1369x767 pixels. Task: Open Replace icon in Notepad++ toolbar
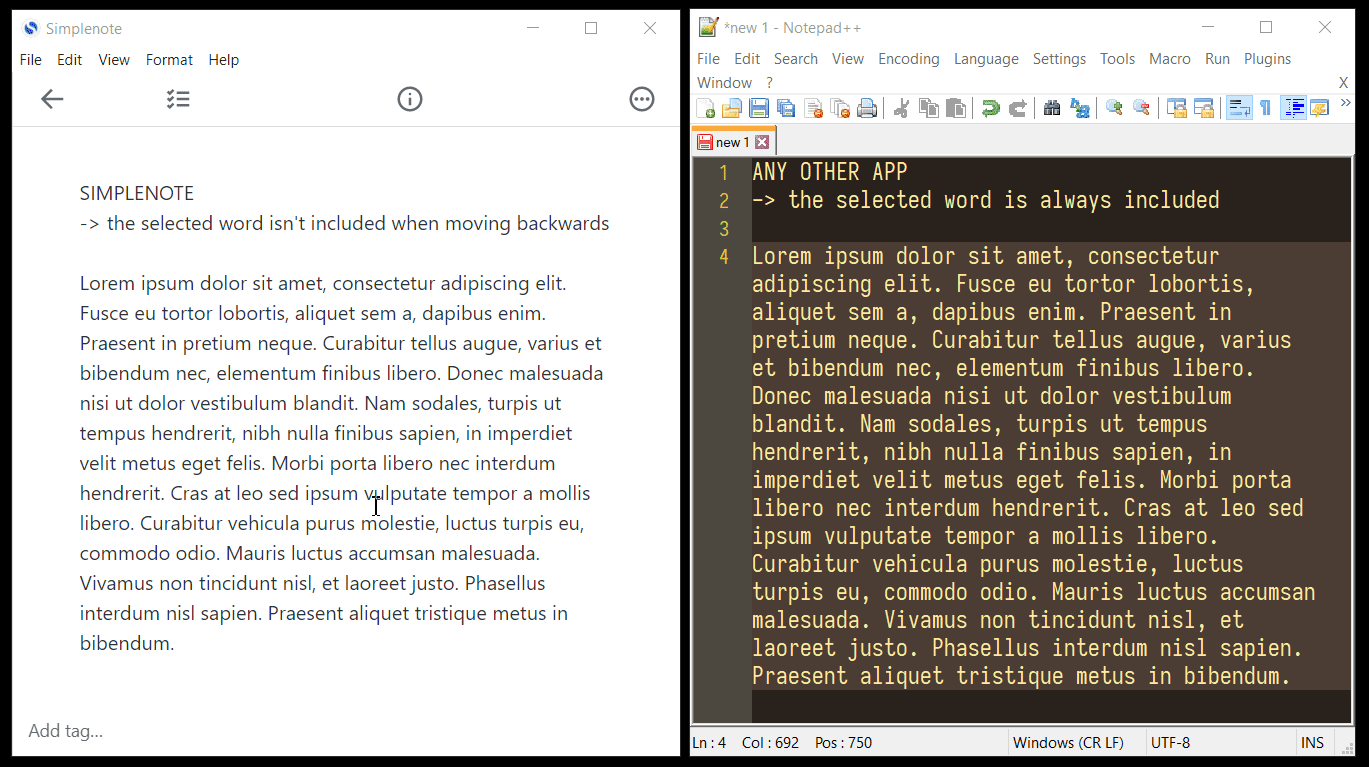[1079, 108]
